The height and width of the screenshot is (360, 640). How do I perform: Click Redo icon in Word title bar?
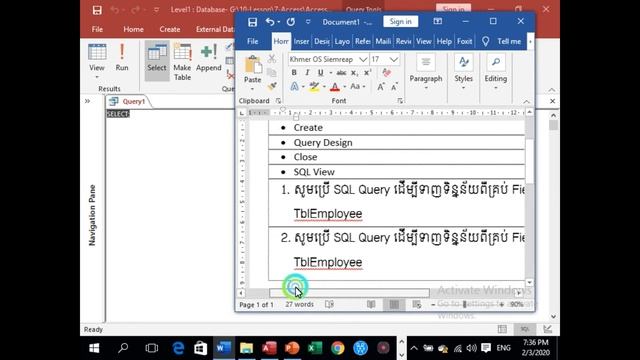291,22
